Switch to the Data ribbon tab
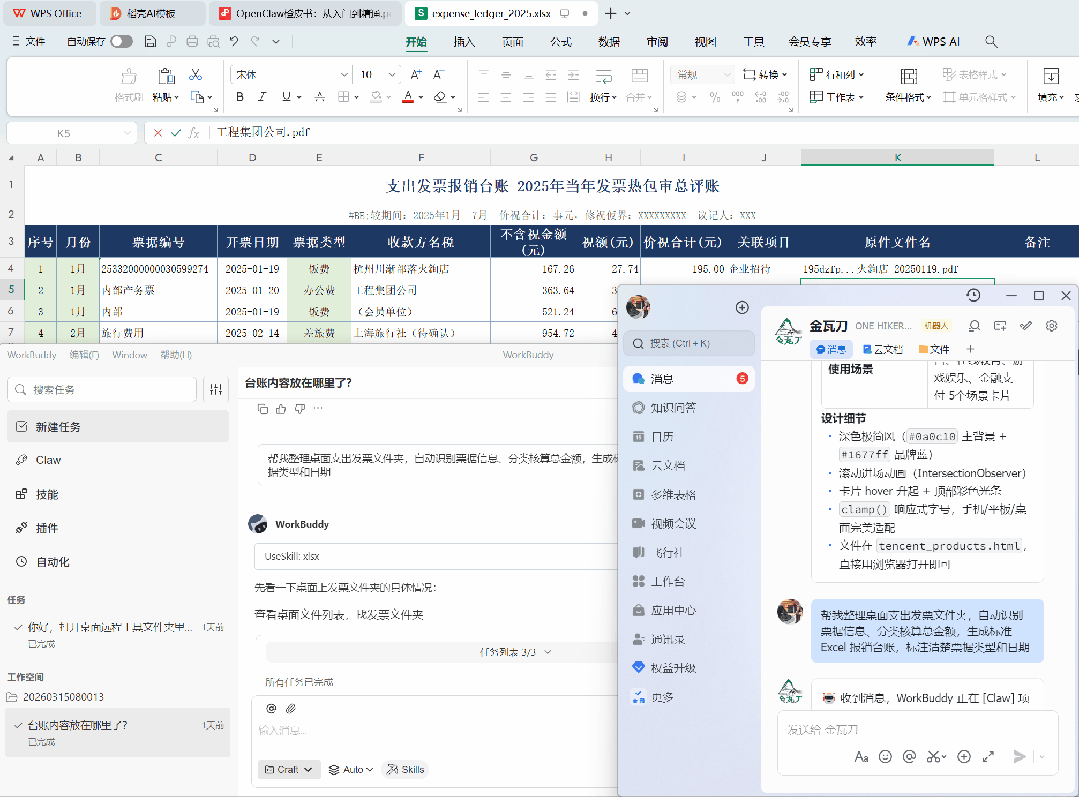This screenshot has height=797, width=1079. 609,41
